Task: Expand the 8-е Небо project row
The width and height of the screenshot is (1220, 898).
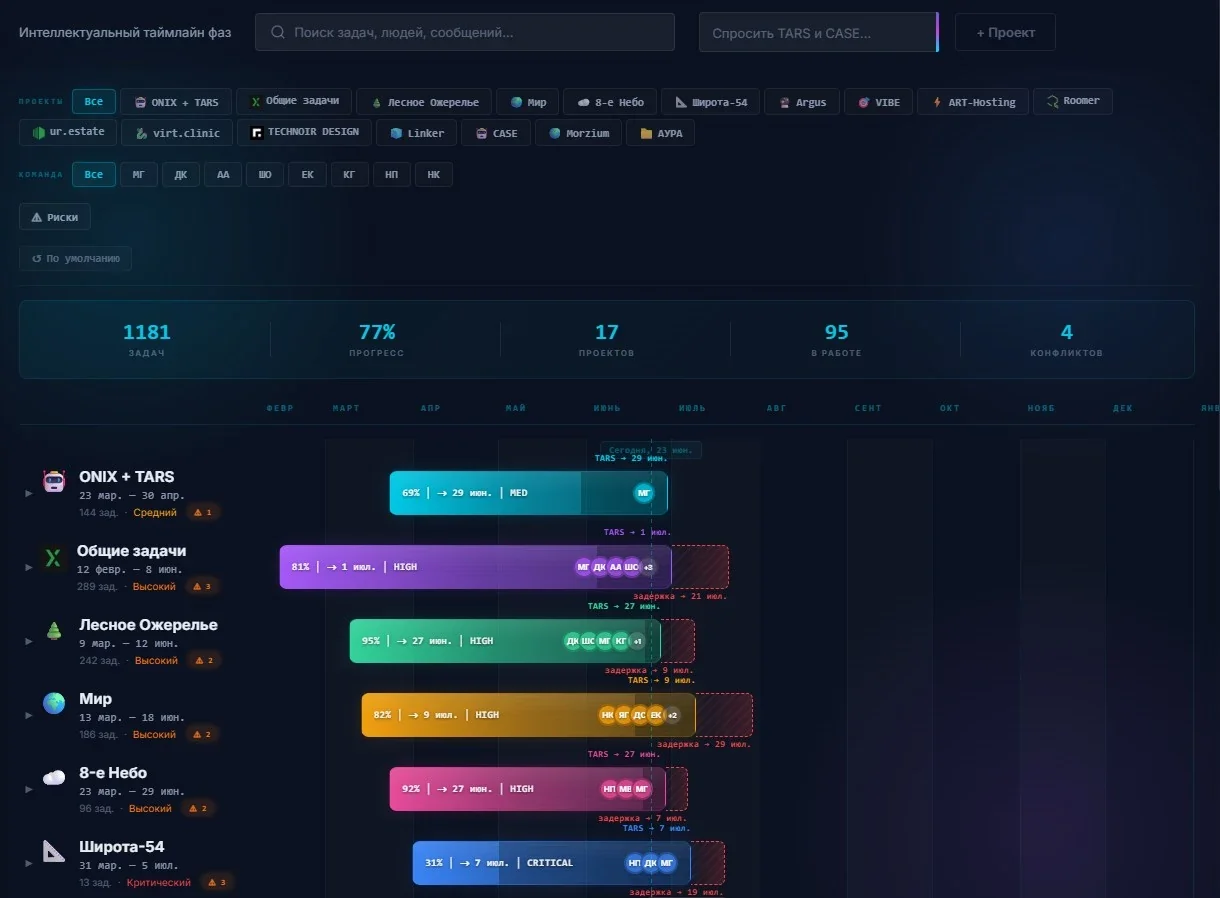Action: pyautogui.click(x=29, y=789)
